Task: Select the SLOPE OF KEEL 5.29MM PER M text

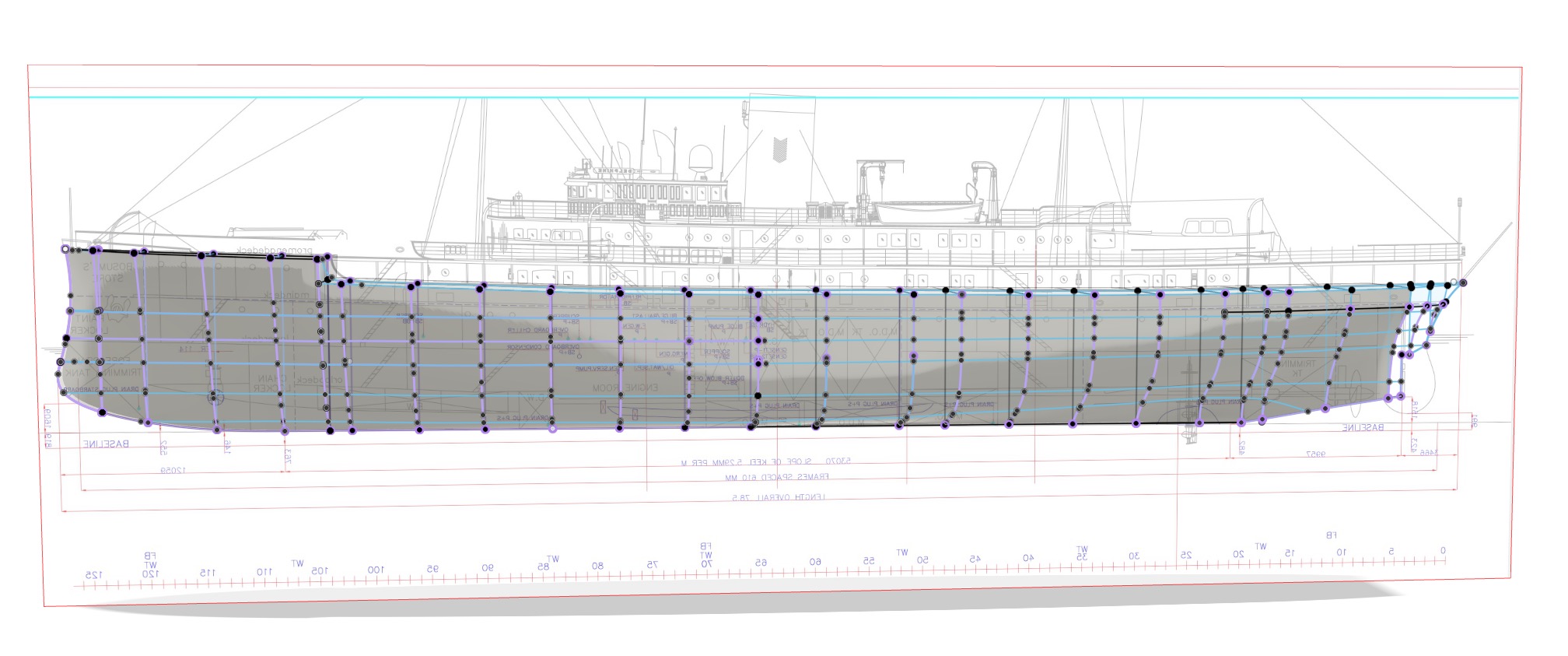Action: pyautogui.click(x=746, y=462)
